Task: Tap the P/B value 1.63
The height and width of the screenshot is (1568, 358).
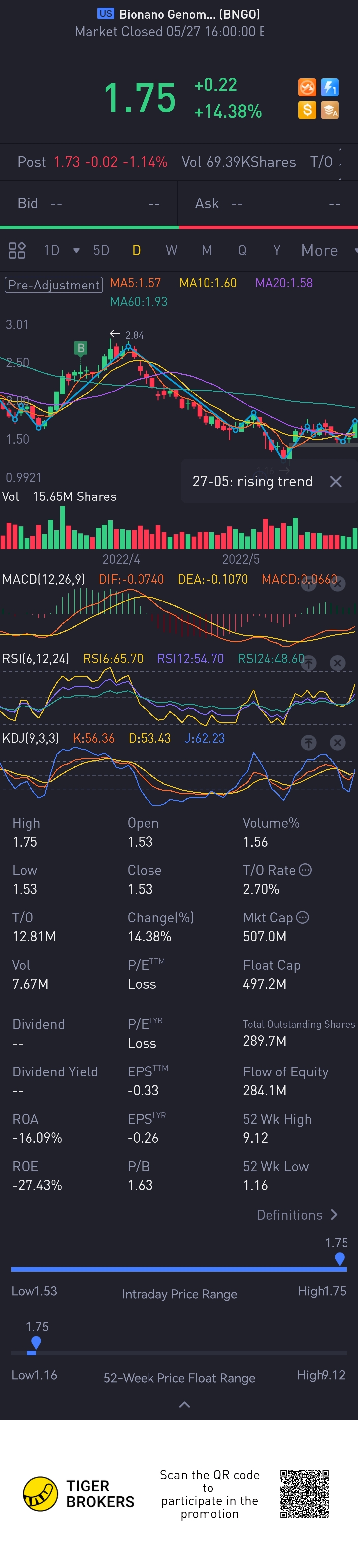Action: point(140,1185)
